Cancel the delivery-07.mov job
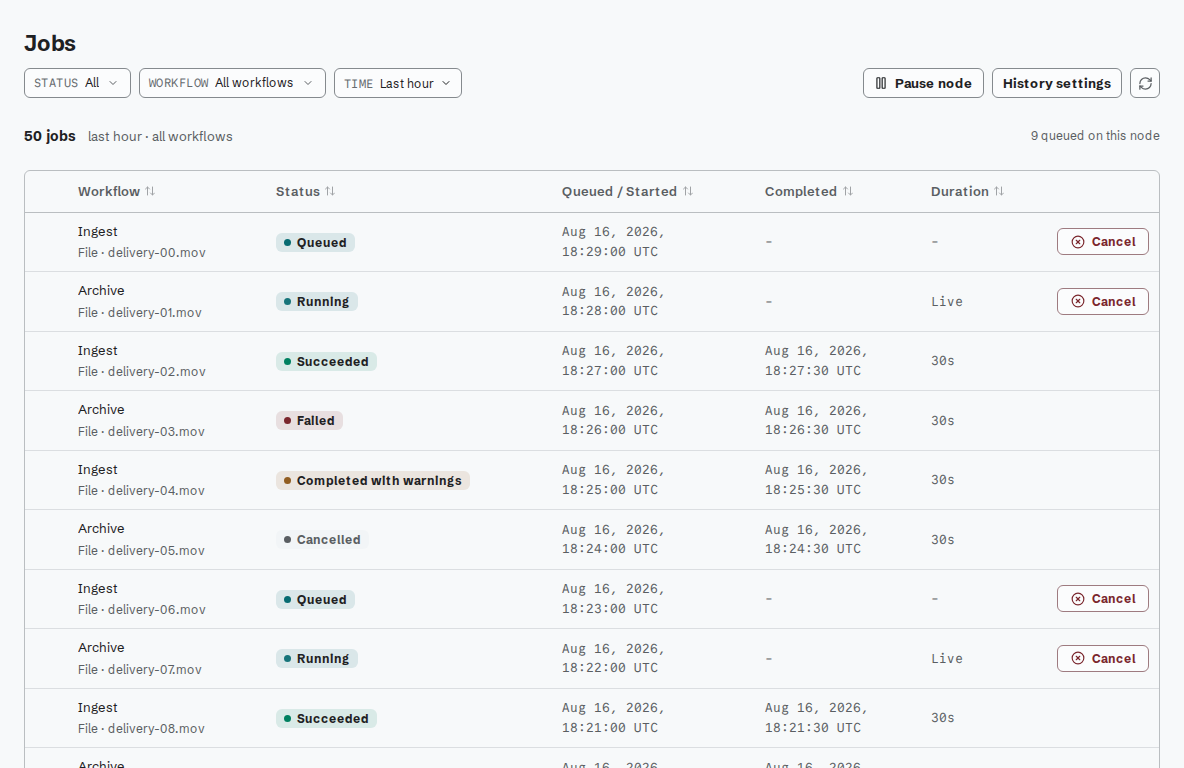 coord(1102,659)
